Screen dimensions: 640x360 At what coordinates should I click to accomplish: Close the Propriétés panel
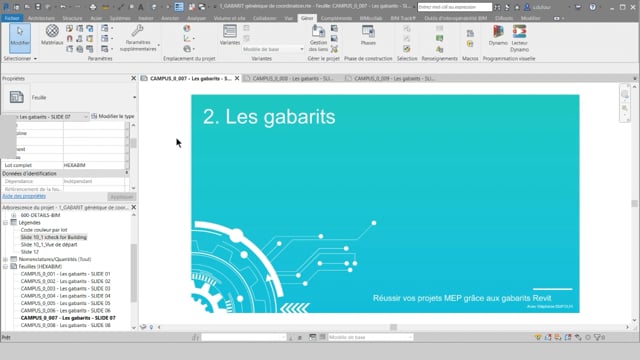[133, 78]
